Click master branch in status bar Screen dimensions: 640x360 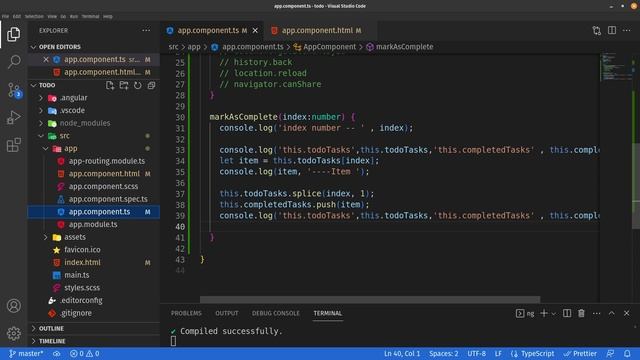tap(26, 353)
